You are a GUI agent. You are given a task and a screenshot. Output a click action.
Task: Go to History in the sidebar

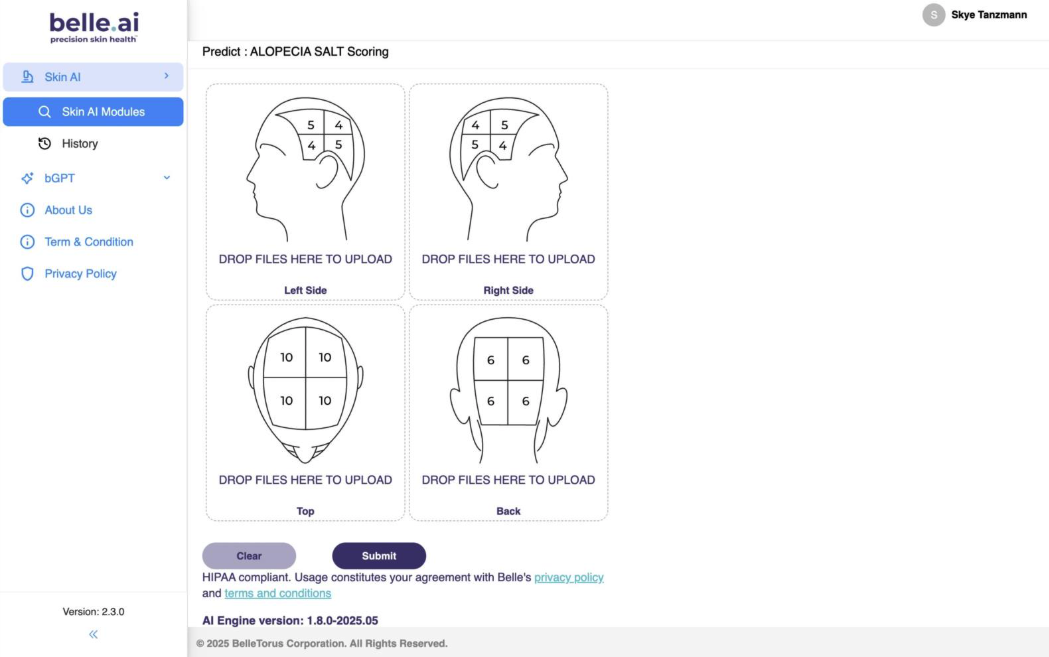point(80,144)
